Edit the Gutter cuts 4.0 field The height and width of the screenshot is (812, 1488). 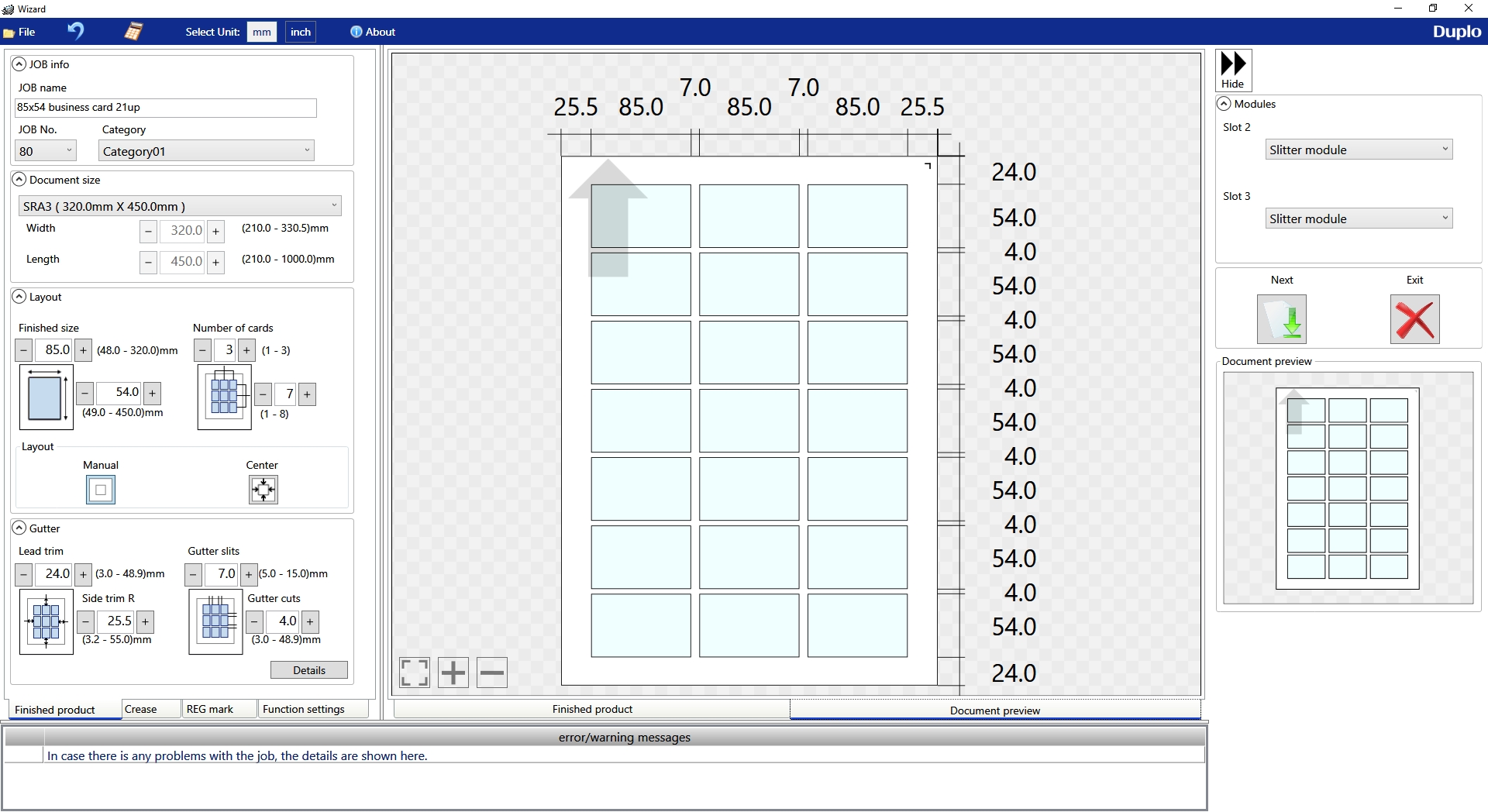click(282, 621)
